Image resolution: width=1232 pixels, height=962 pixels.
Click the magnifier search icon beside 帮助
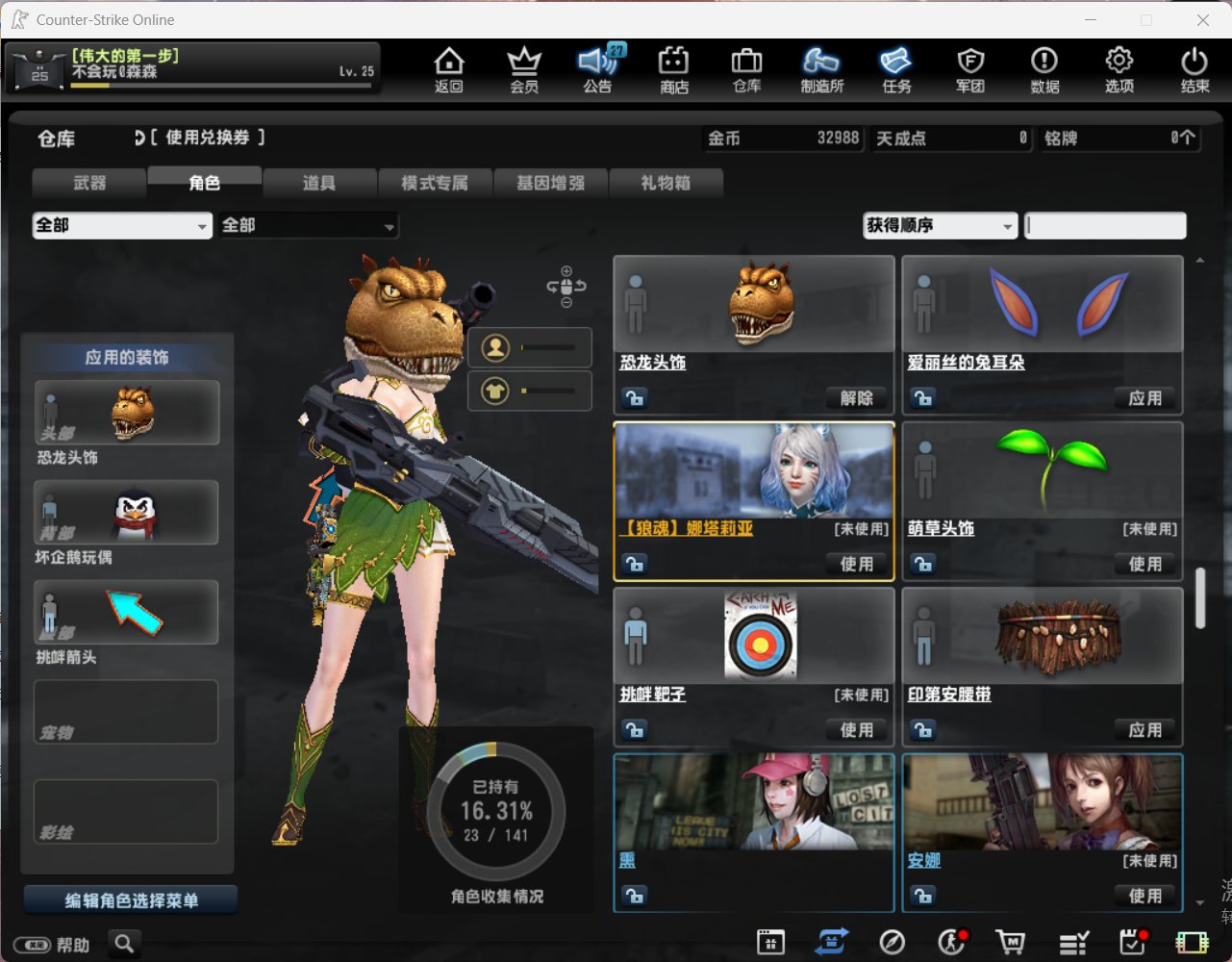pyautogui.click(x=124, y=944)
